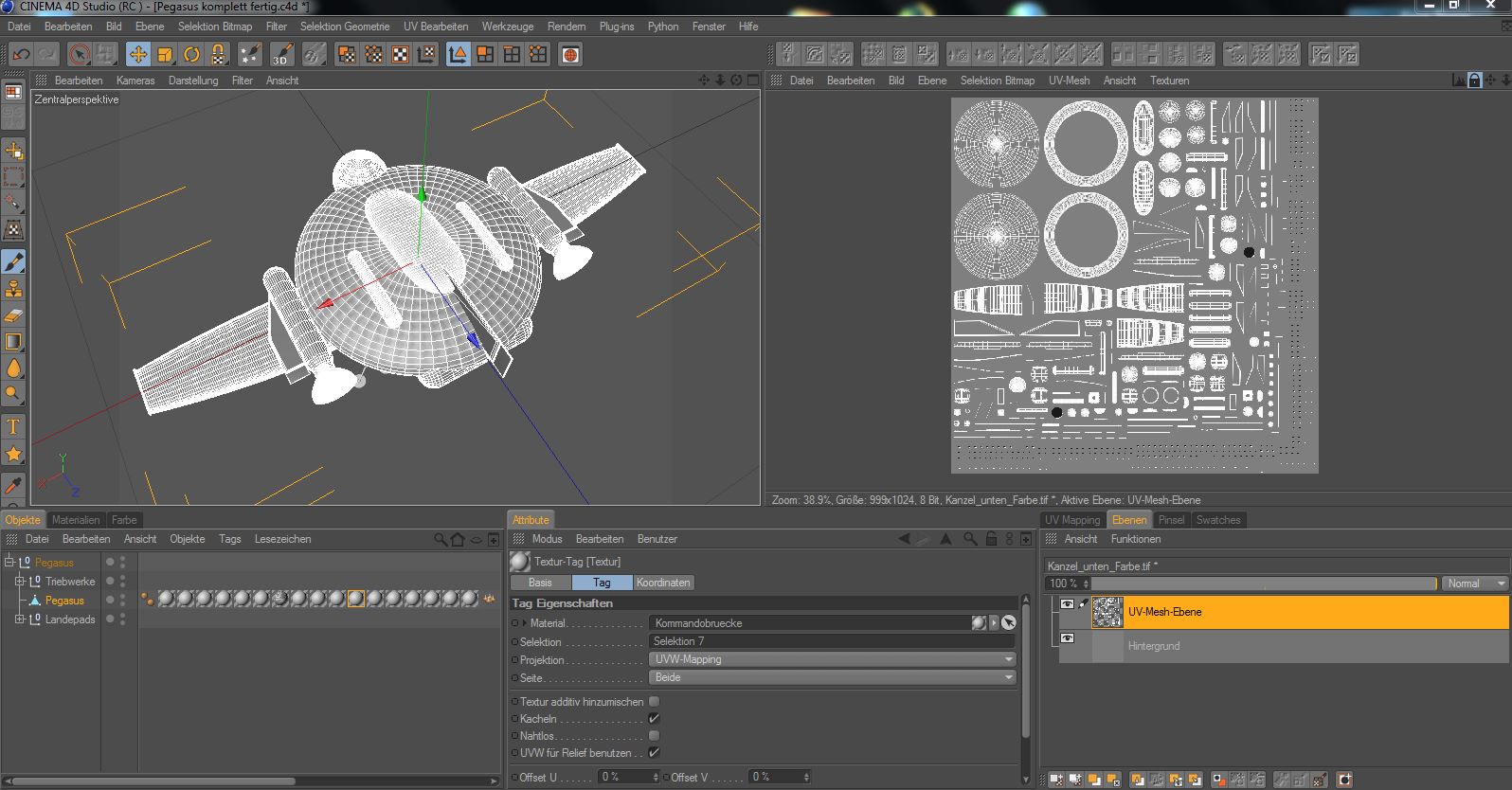Hide the UV-Mesh-Ebene layer via eye icon
Screen dimensions: 1512x790
pos(1067,604)
